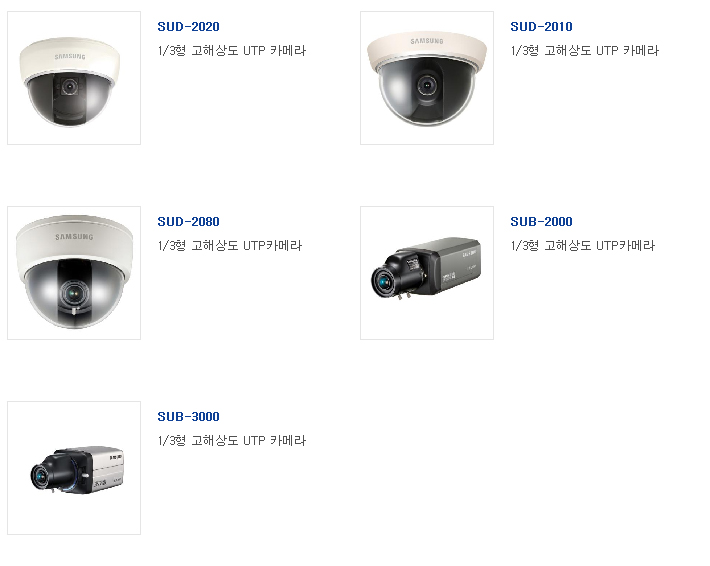Open the SUD-2080 product title
This screenshot has height=566, width=710.
tap(188, 222)
